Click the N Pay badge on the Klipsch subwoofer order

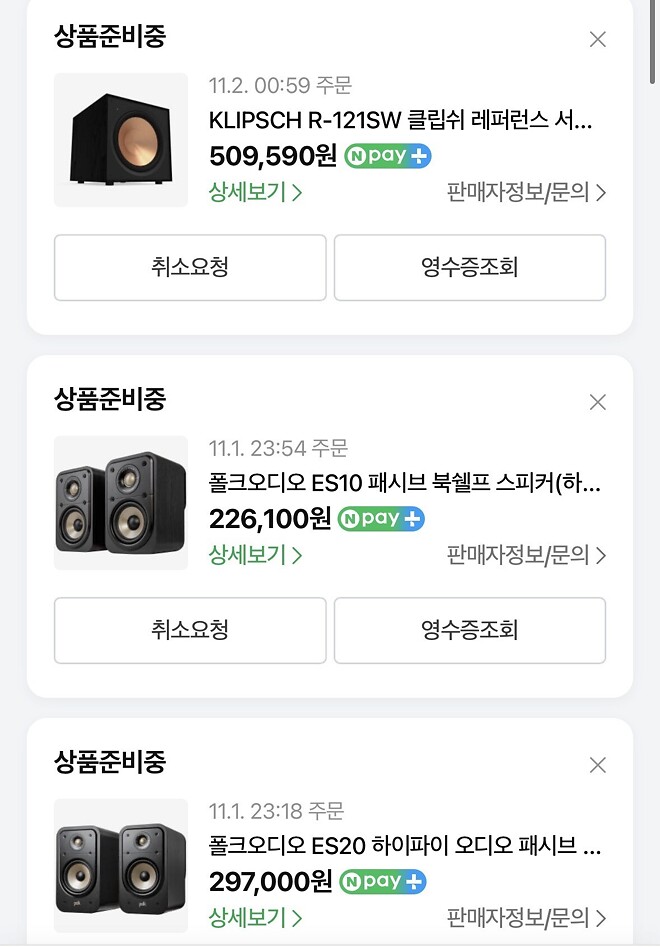pos(385,155)
